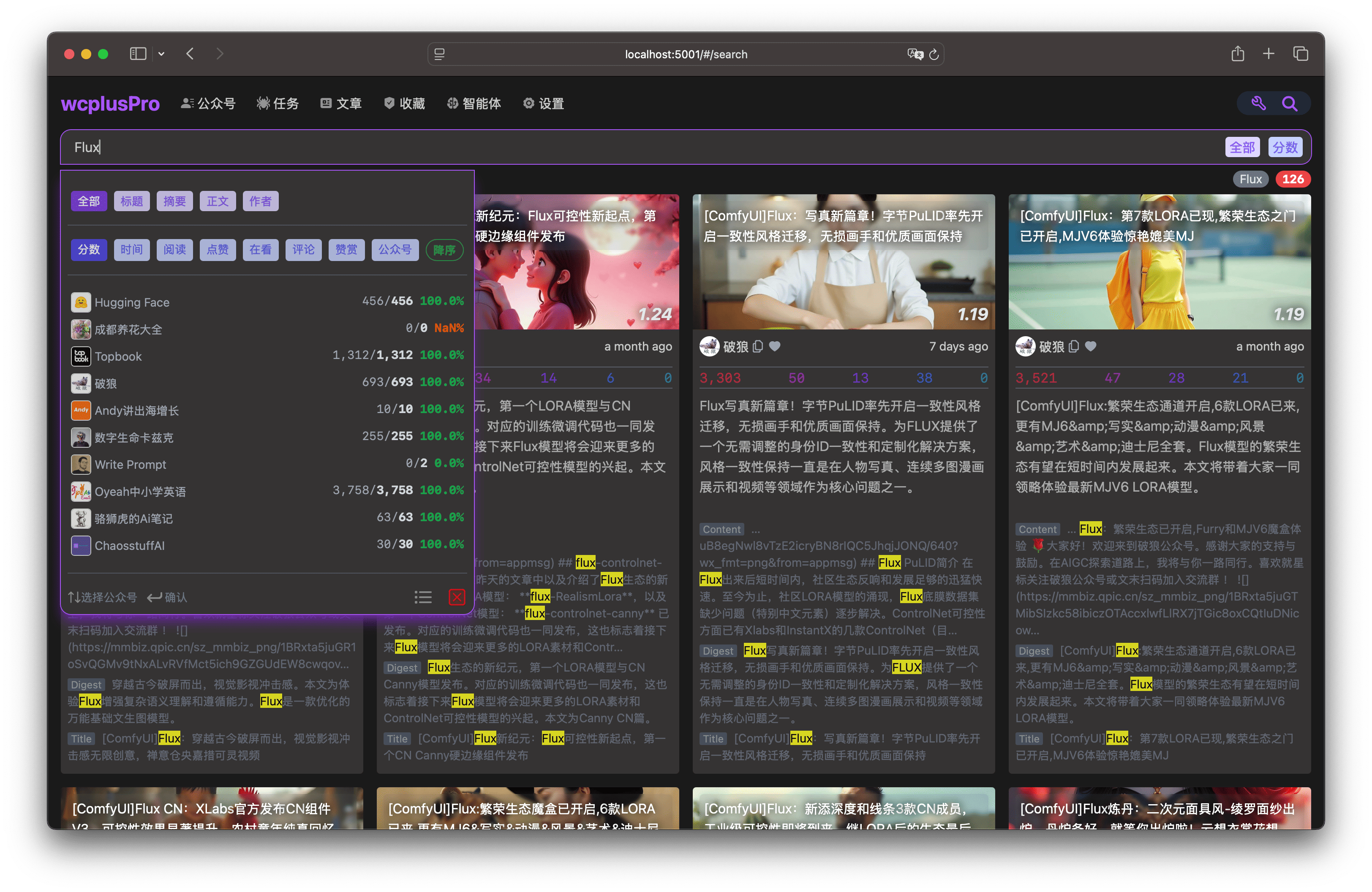Screen dimensions: 1372x892
Task: Open the PuLID 写真新篇章 article thumbnail
Action: (x=844, y=262)
